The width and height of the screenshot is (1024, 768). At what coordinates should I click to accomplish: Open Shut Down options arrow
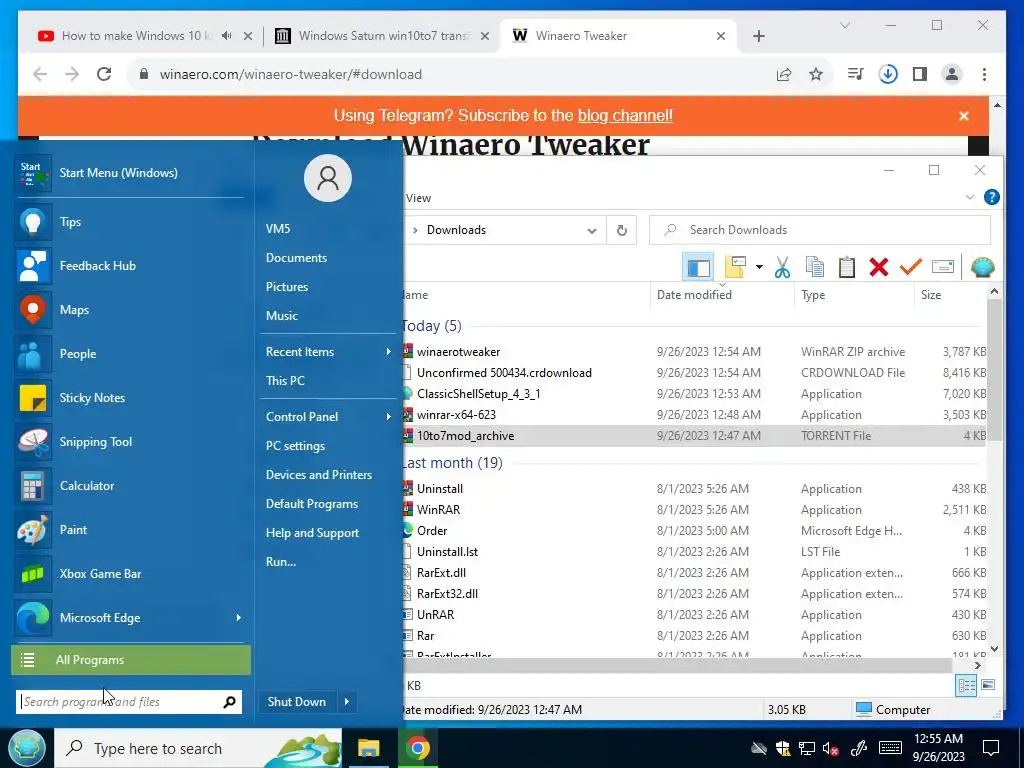(347, 702)
